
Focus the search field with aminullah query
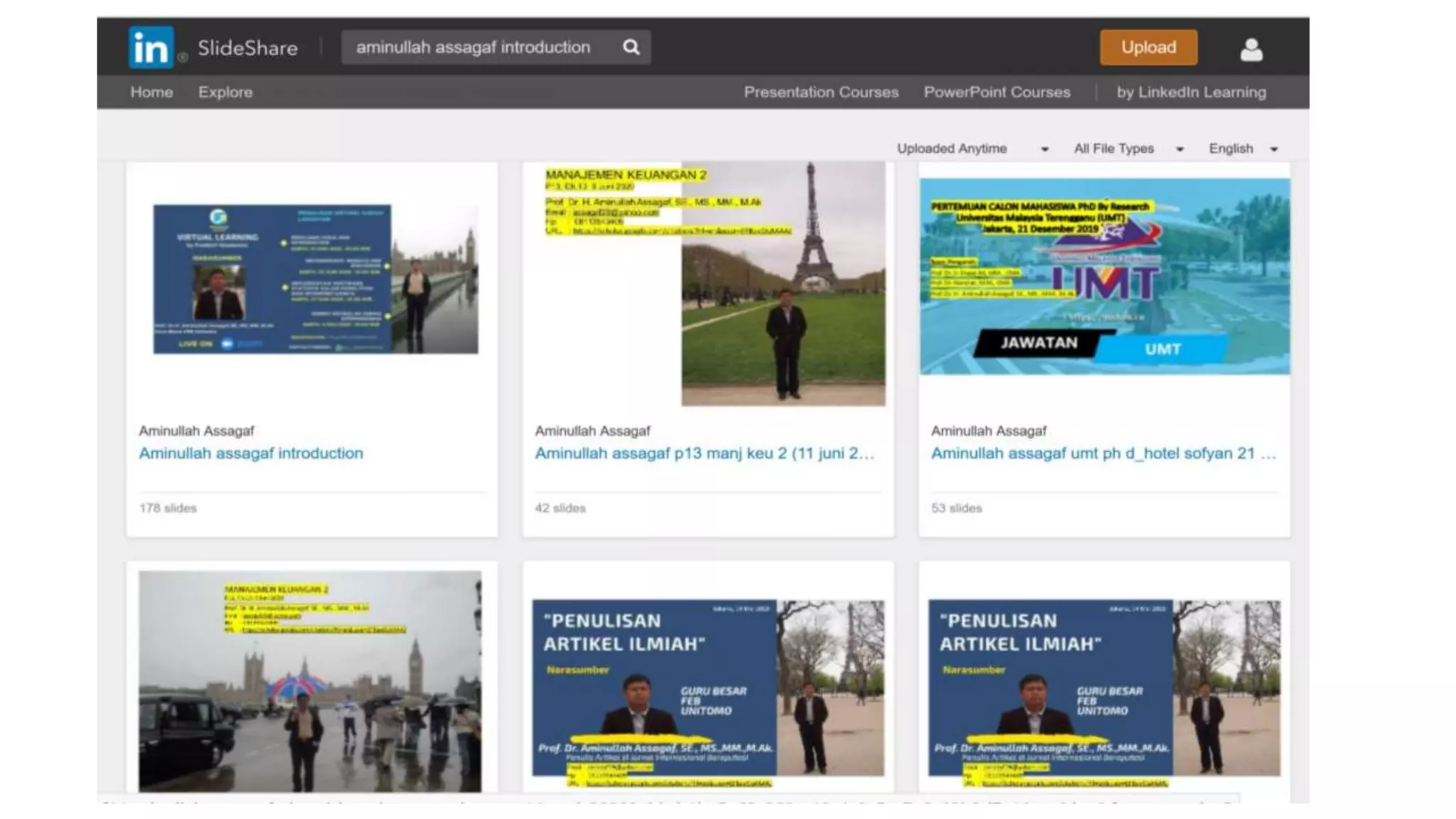[473, 47]
